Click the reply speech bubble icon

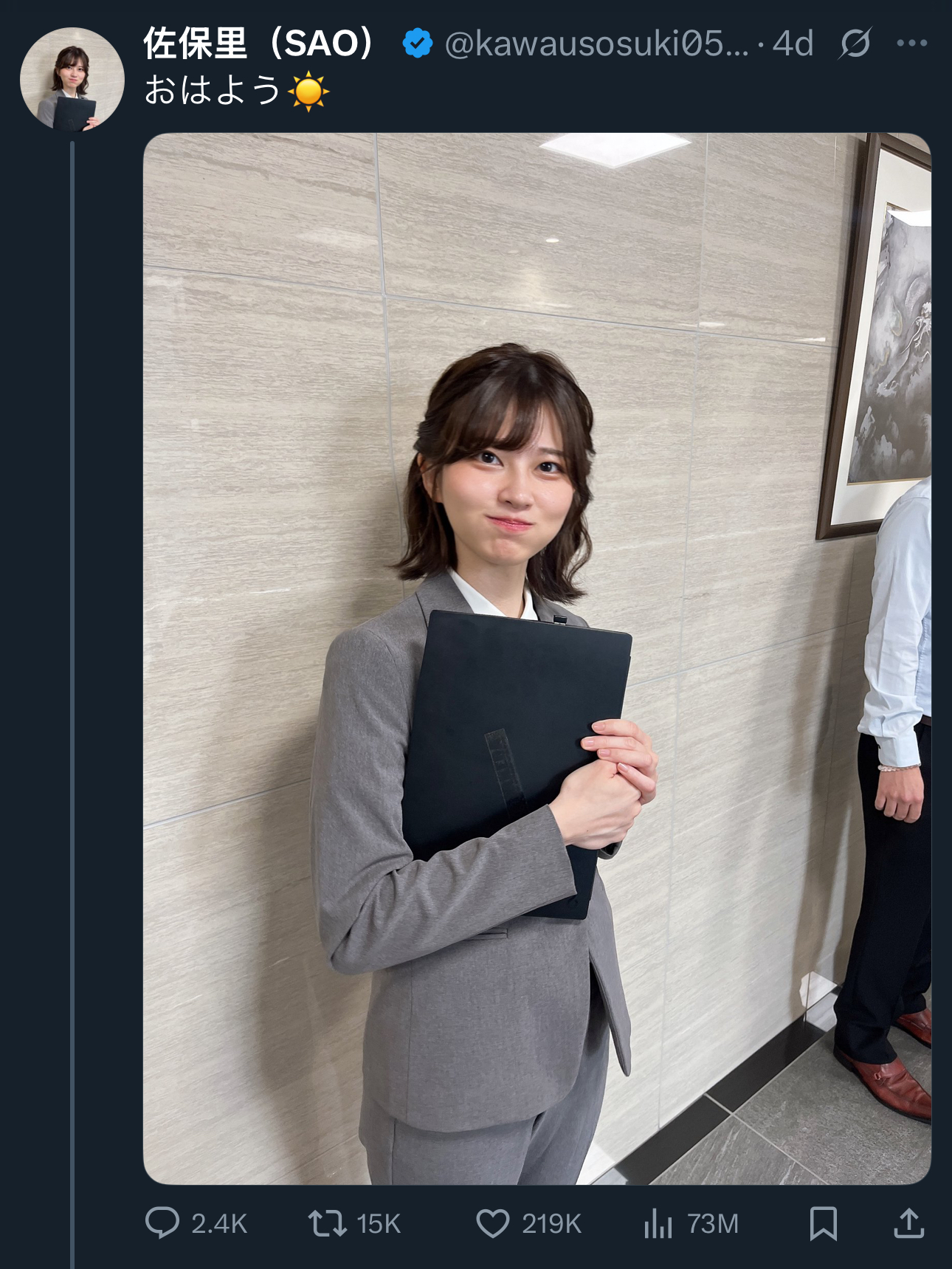(x=162, y=1222)
